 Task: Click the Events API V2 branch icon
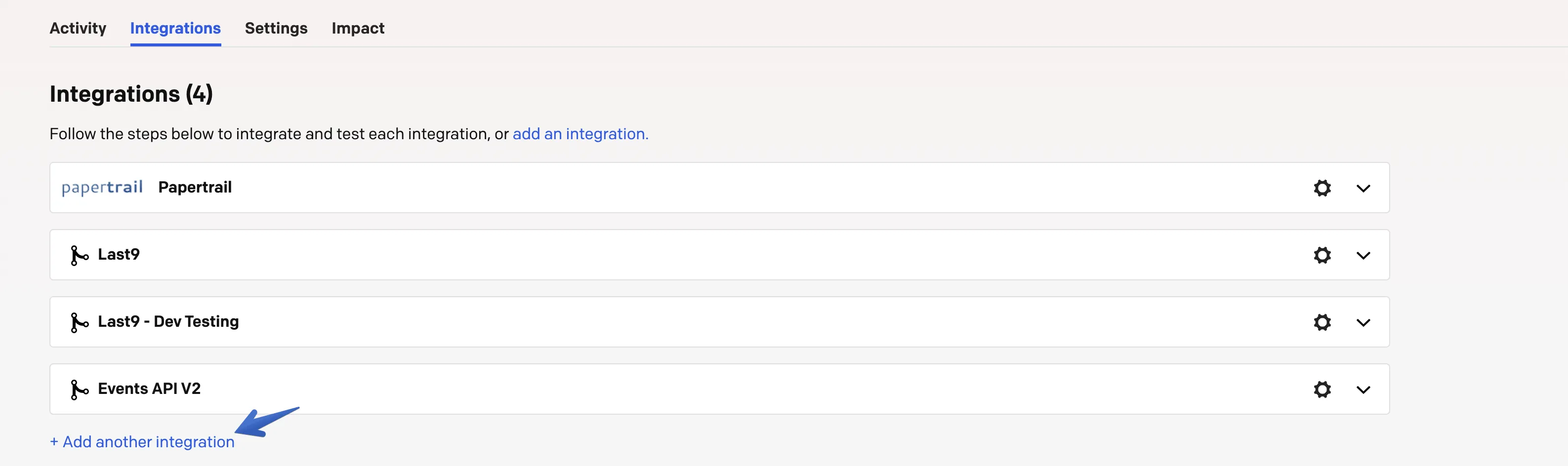click(79, 389)
